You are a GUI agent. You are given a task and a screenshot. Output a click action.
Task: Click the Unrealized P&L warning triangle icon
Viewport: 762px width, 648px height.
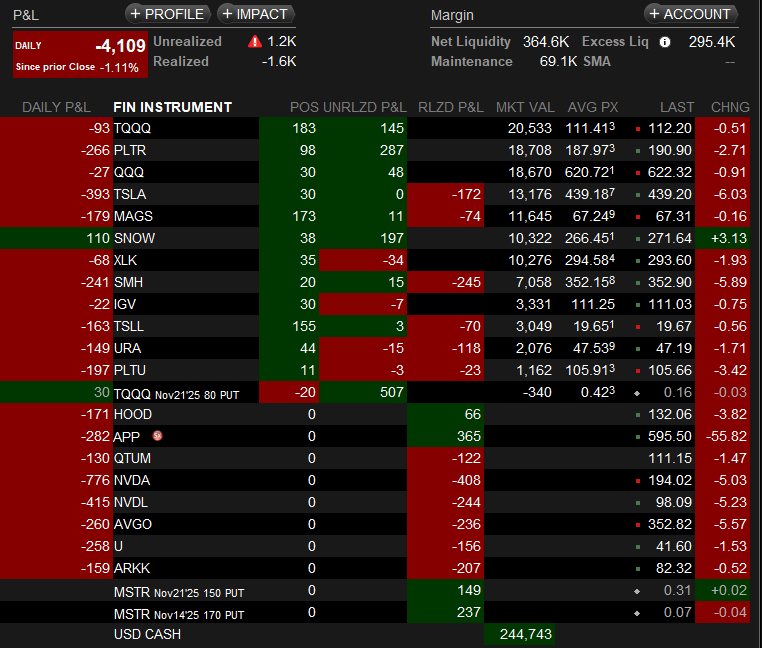[x=255, y=42]
